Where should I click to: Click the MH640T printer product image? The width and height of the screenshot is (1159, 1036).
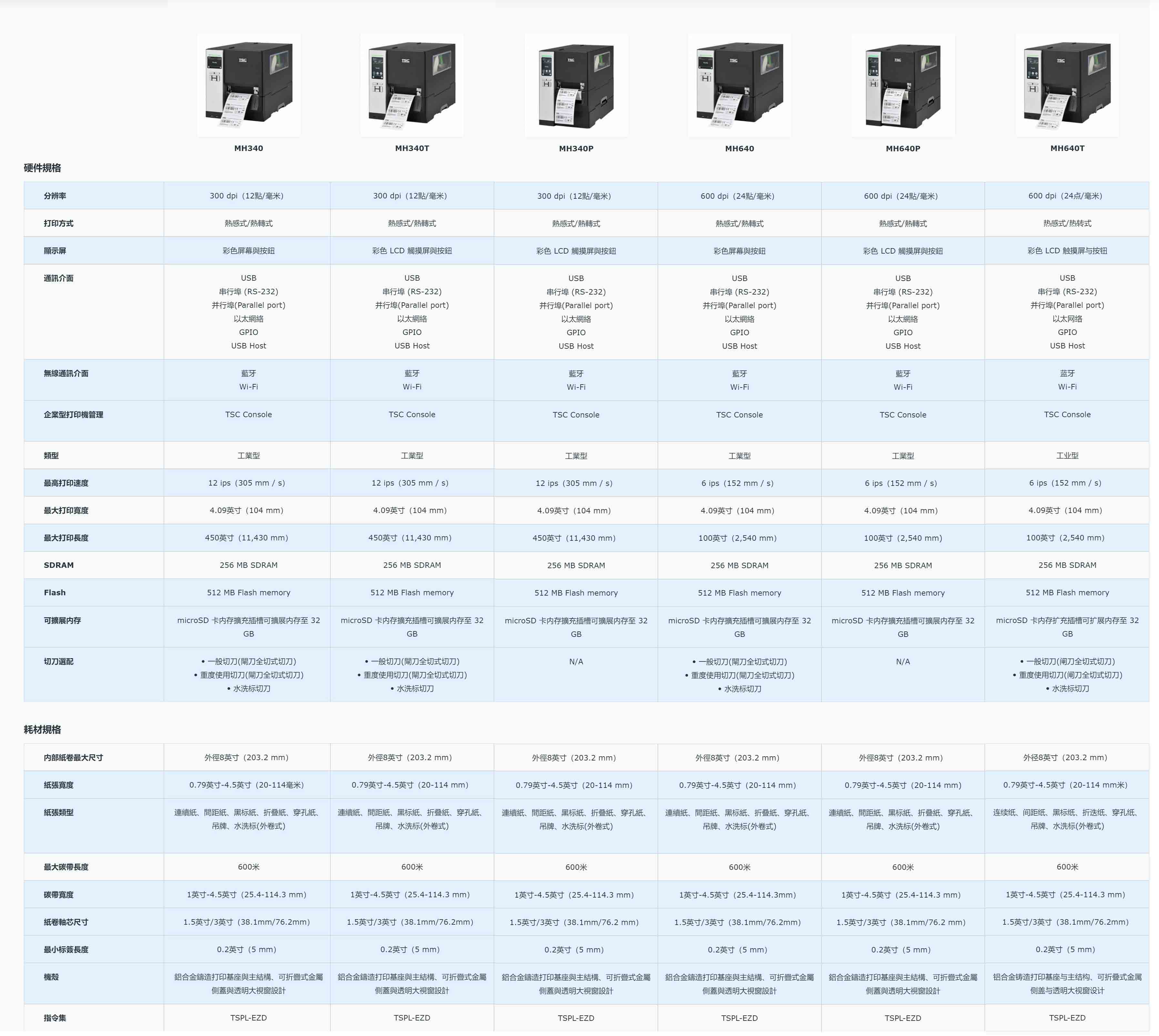pos(1067,84)
